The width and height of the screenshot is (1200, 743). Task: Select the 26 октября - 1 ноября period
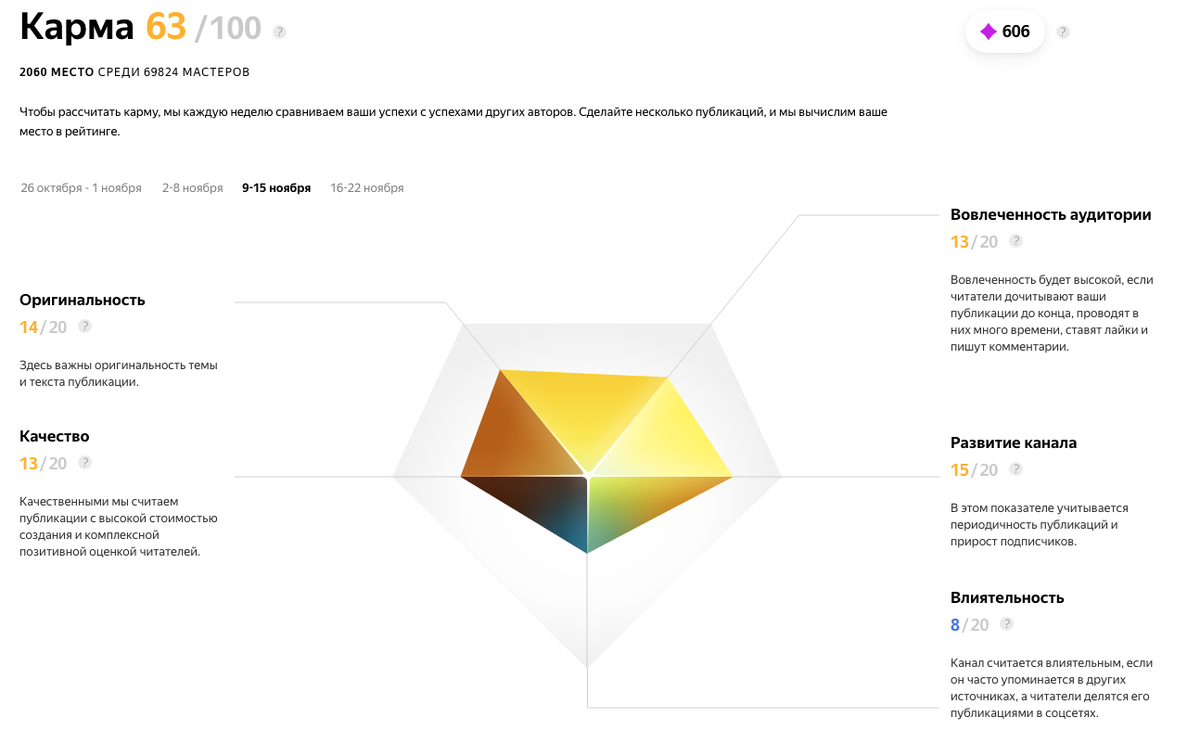[x=81, y=188]
